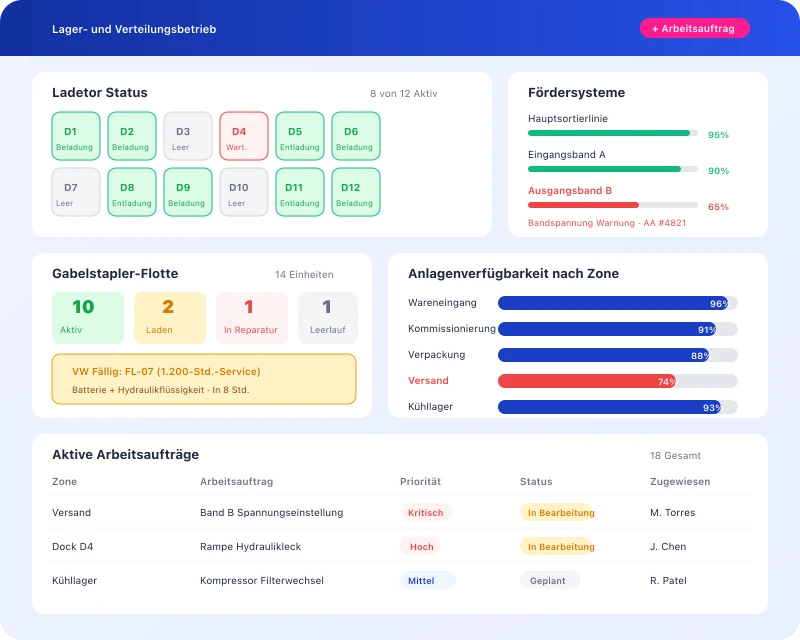Screen dimensions: 800x640
Task: Toggle the Kritisch priority badge
Action: pos(425,512)
